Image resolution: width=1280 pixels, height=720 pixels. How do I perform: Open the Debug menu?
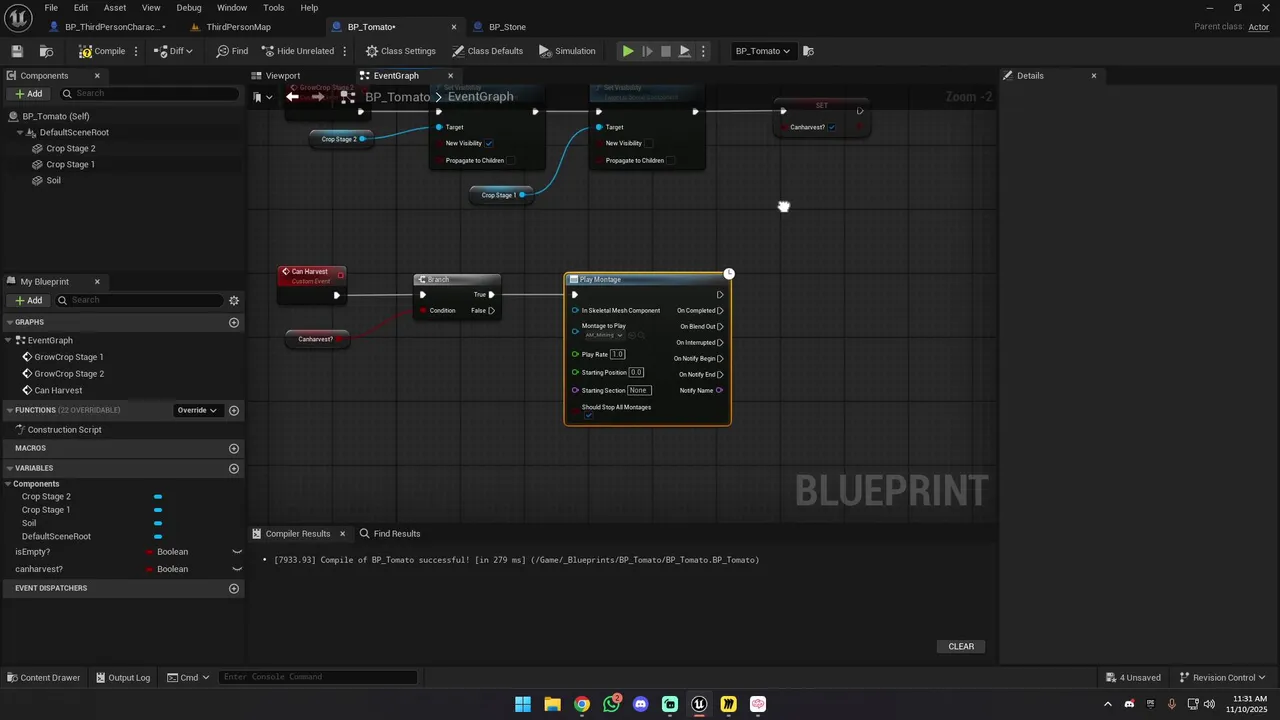(x=189, y=7)
